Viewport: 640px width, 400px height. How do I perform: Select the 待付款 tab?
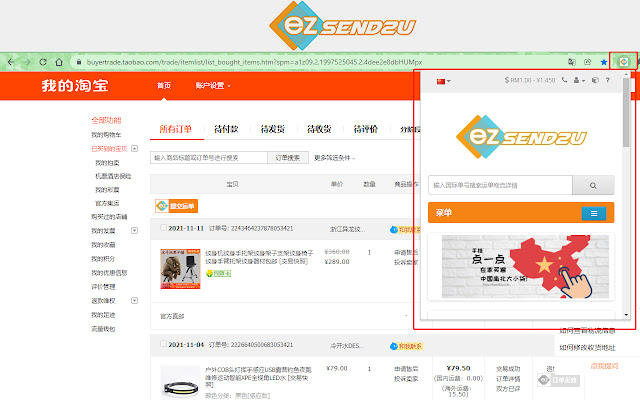(226, 129)
